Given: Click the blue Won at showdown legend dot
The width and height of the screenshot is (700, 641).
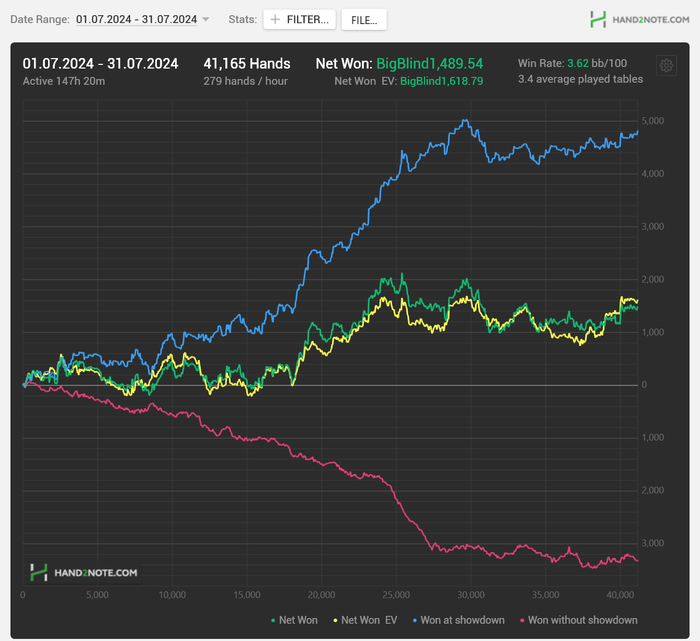Looking at the screenshot, I should (415, 620).
